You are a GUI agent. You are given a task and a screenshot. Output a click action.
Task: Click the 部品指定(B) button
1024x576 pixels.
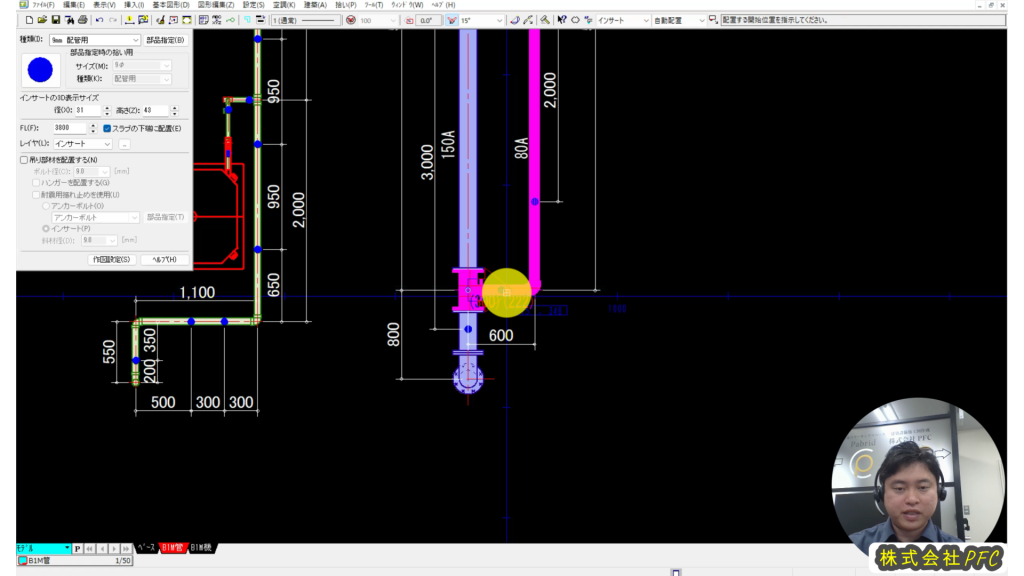click(x=165, y=40)
